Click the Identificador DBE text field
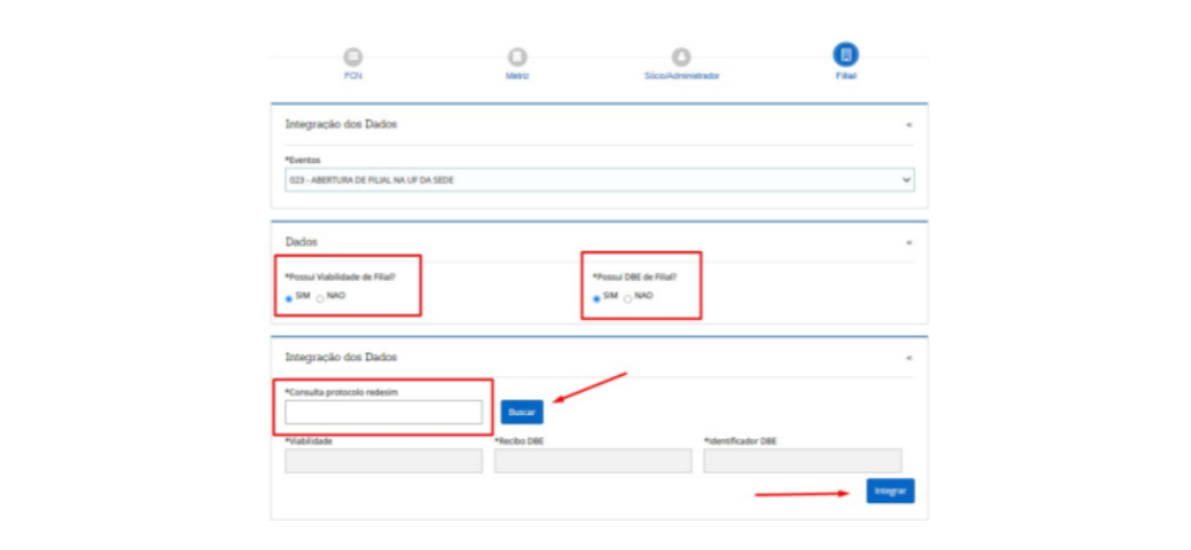The height and width of the screenshot is (550, 1191). point(802,460)
